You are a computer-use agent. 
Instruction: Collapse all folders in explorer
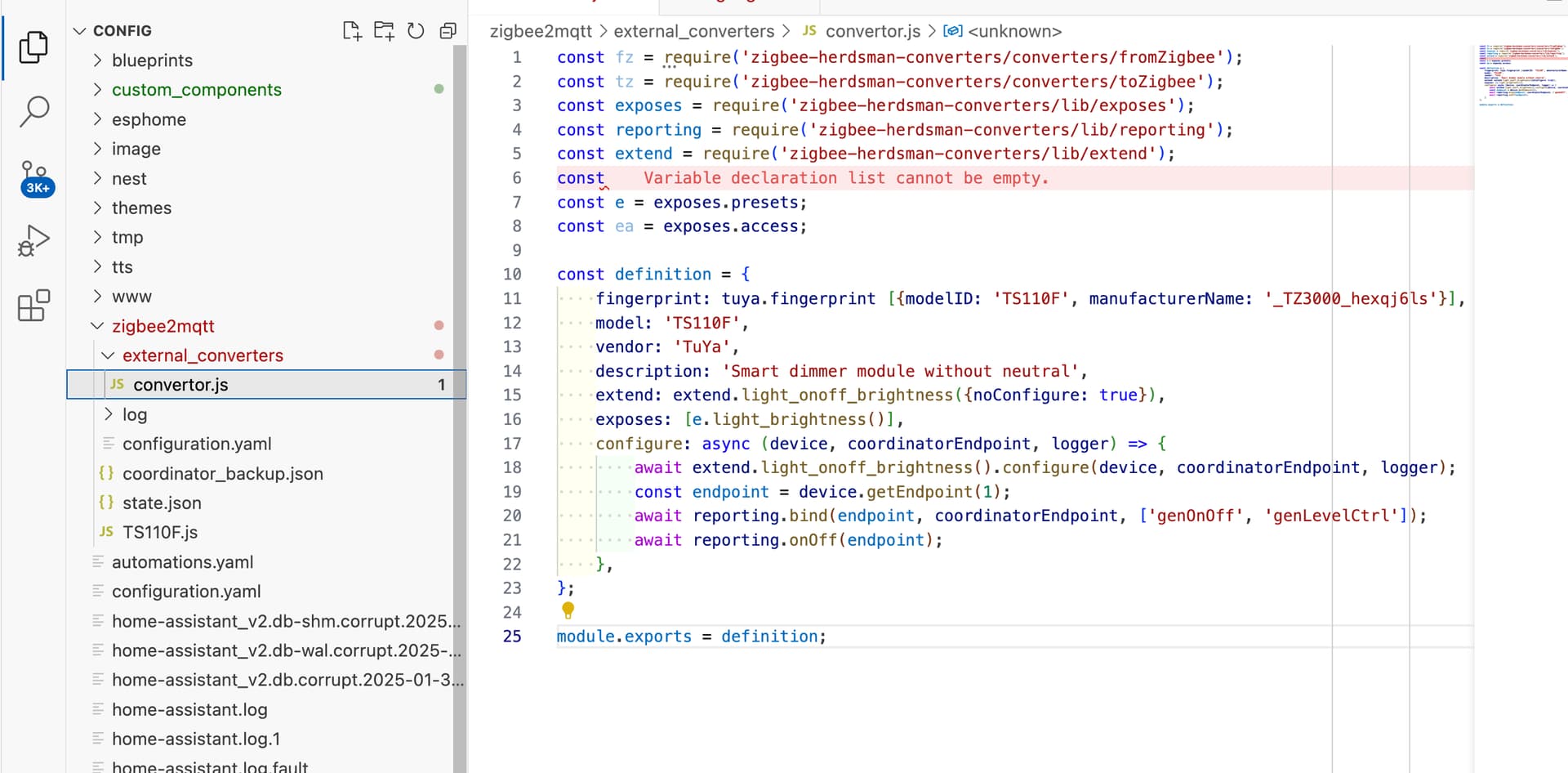click(x=448, y=31)
